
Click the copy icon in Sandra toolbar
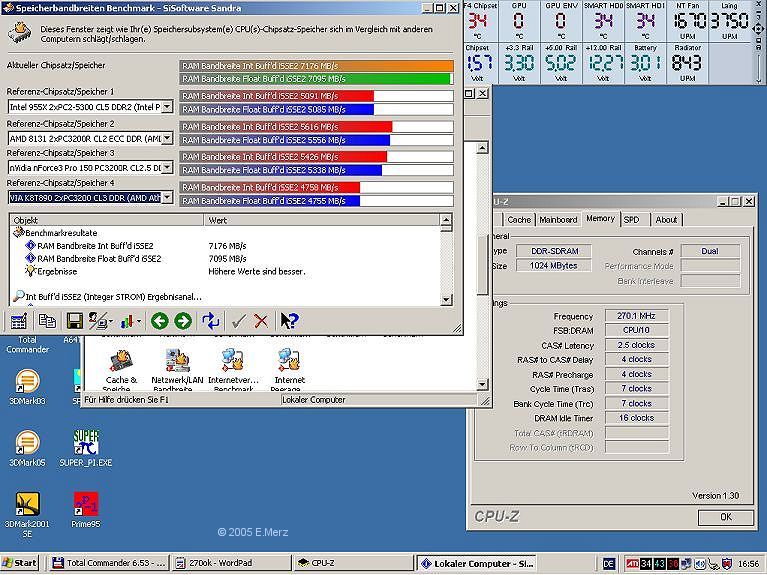click(47, 321)
